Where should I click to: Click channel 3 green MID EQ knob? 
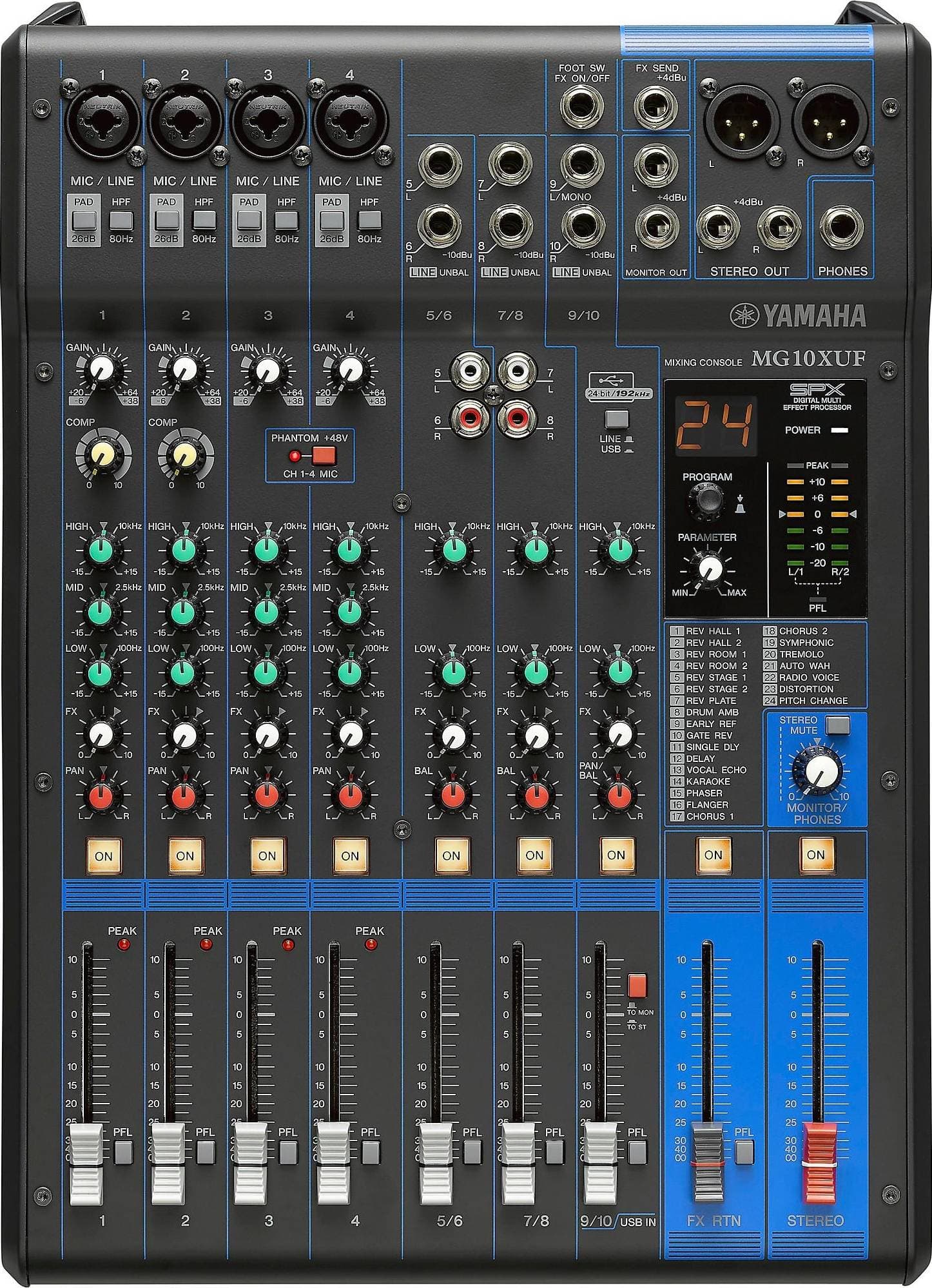pos(266,611)
